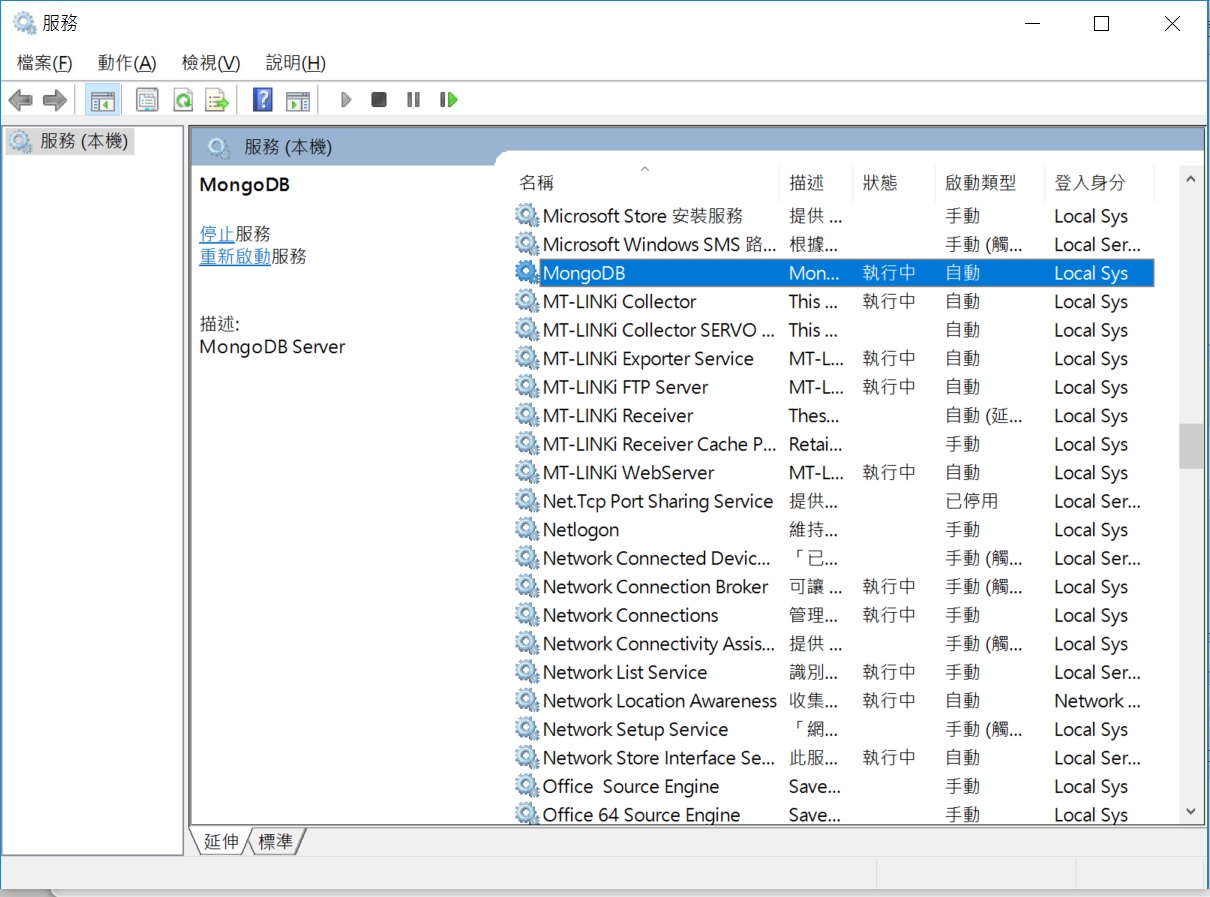
Task: Select the Netlogon service row
Action: tap(581, 530)
